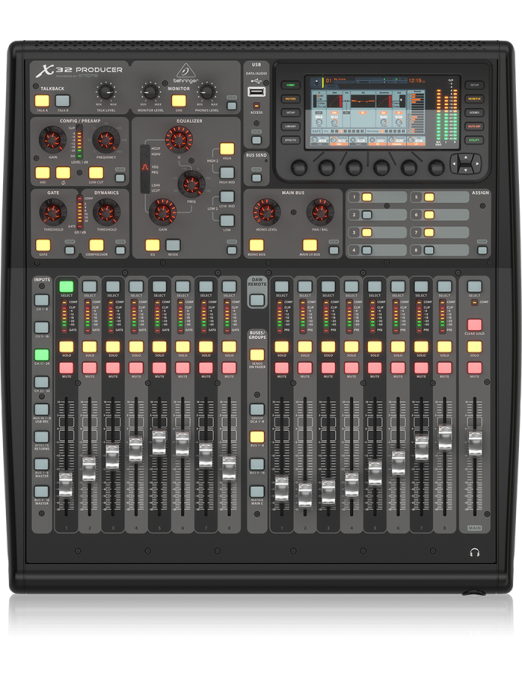
Task: Click the Pan/Bal encoder
Action: click(320, 212)
